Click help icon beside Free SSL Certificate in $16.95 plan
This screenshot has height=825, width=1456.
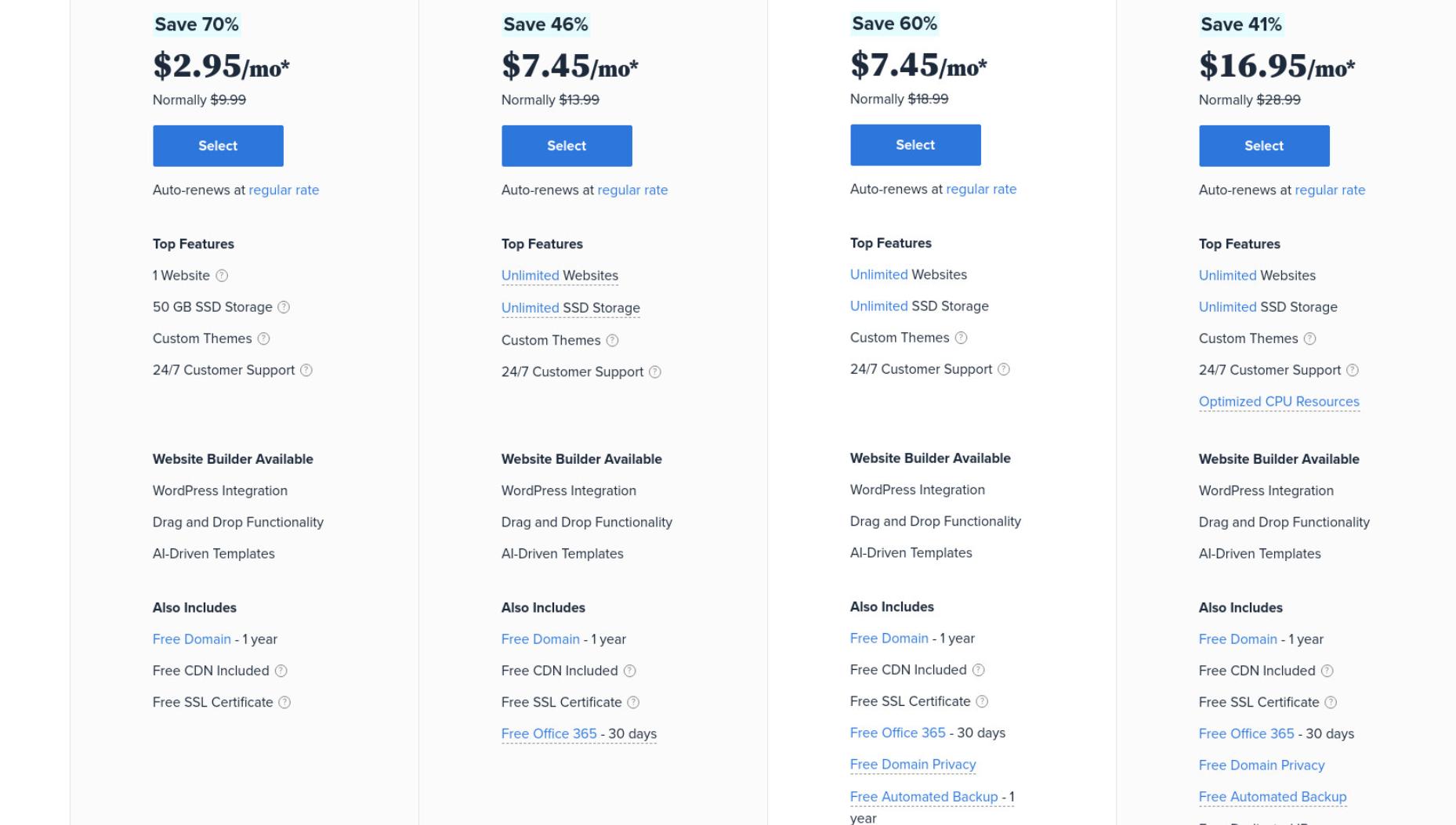click(x=1331, y=702)
